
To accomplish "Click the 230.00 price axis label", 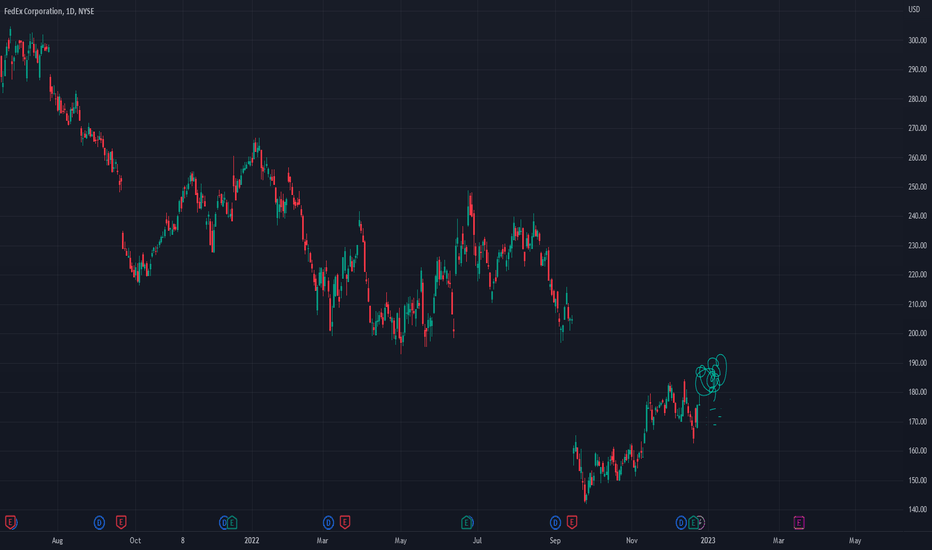I will point(917,246).
